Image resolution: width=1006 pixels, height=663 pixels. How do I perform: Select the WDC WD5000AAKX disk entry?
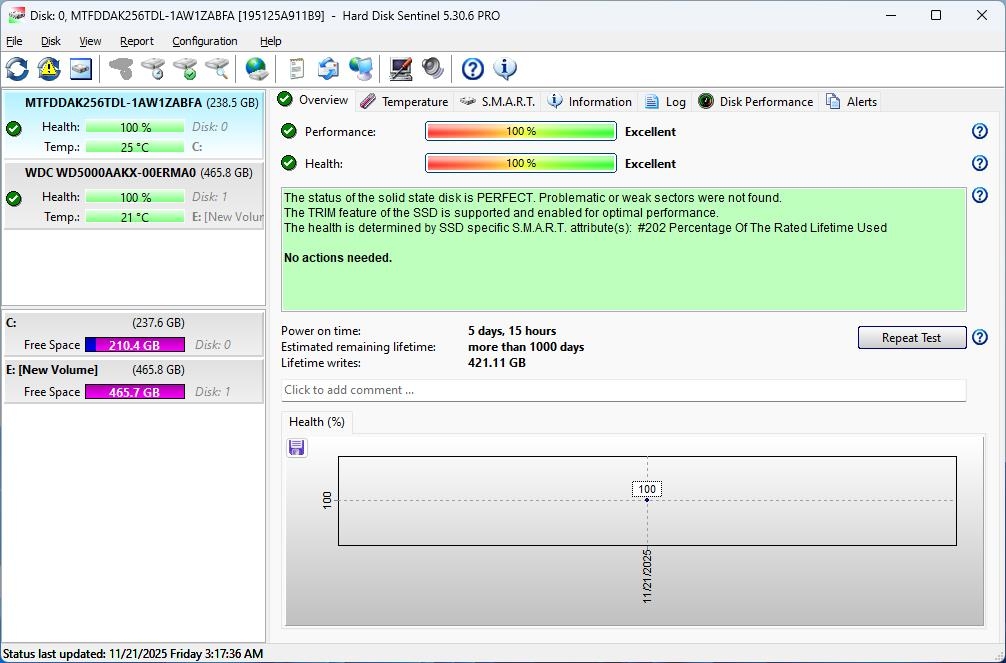coord(110,172)
